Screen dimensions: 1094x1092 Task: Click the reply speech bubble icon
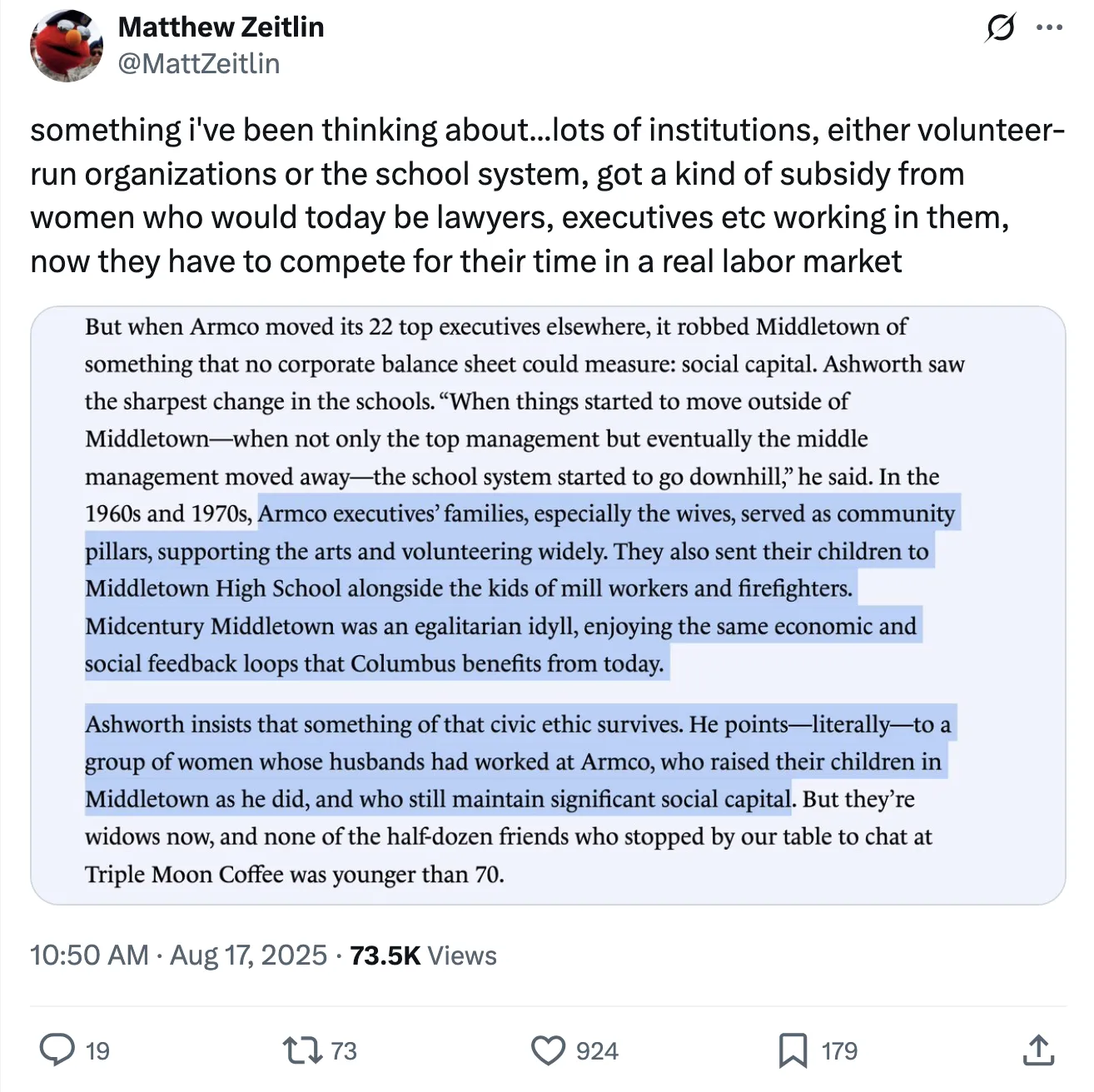point(57,1050)
